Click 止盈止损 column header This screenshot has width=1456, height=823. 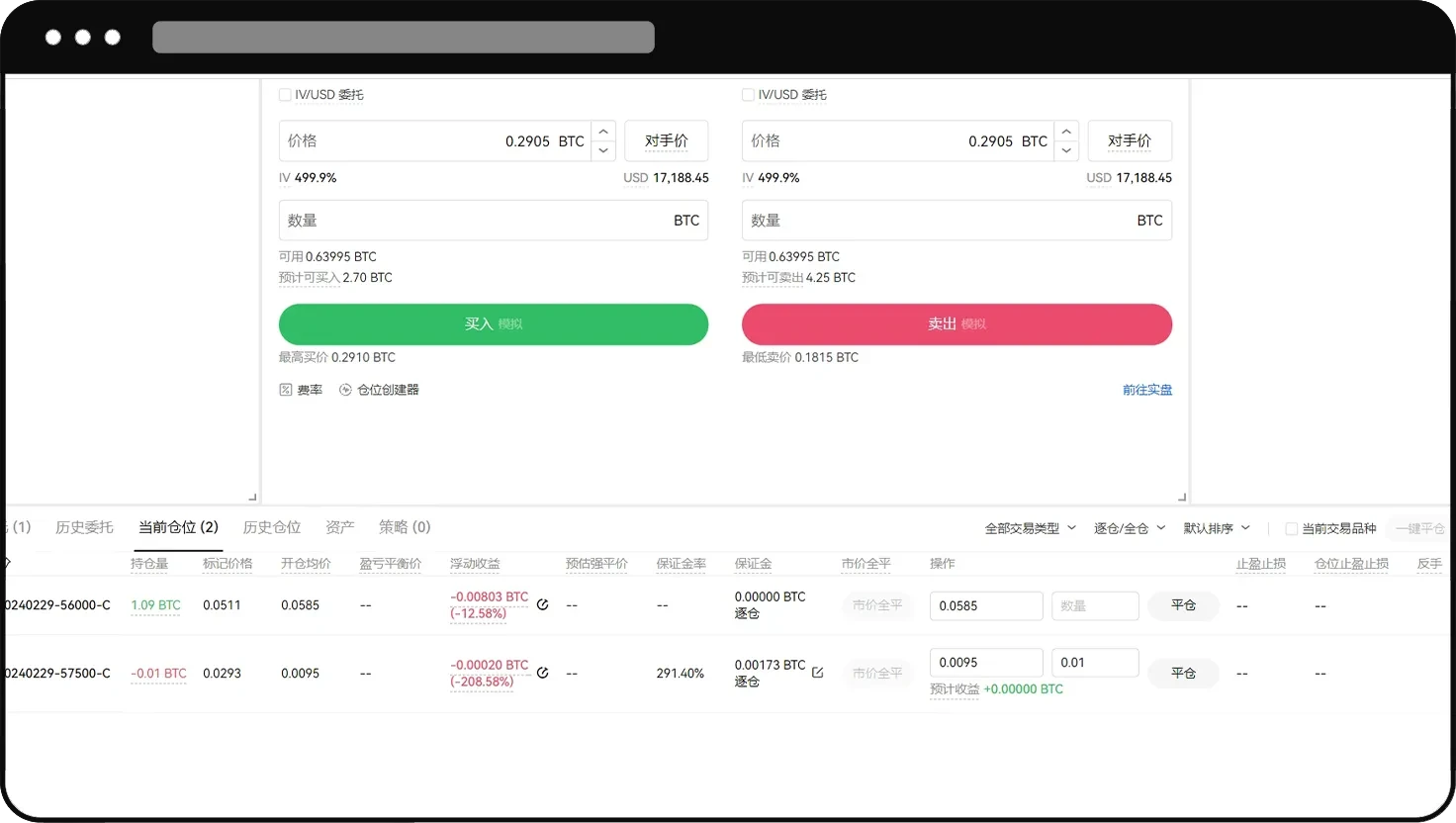pyautogui.click(x=1261, y=564)
